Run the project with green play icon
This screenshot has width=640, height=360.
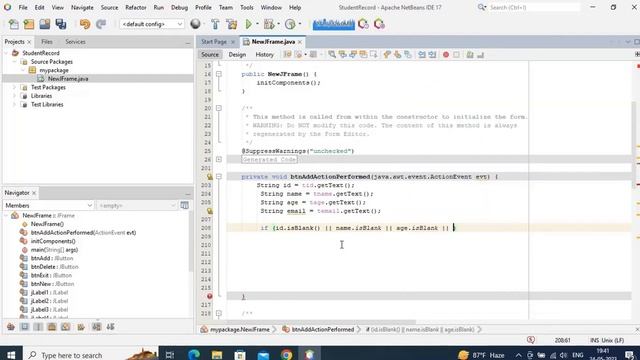point(248,24)
